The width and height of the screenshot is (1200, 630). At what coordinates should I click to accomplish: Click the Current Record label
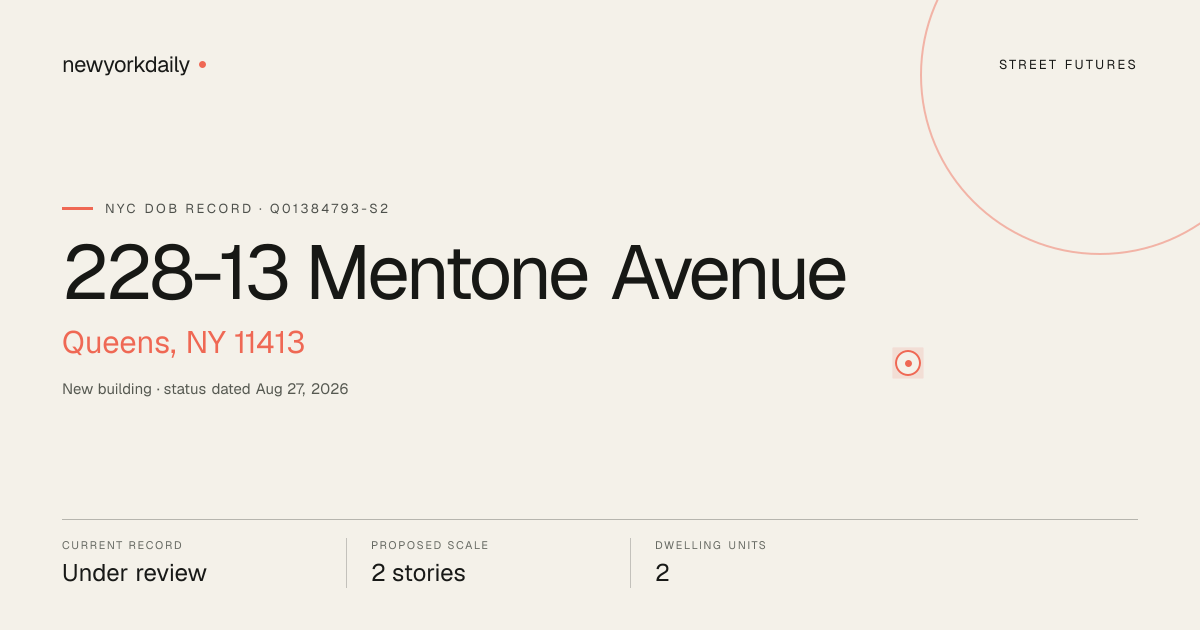pos(122,546)
